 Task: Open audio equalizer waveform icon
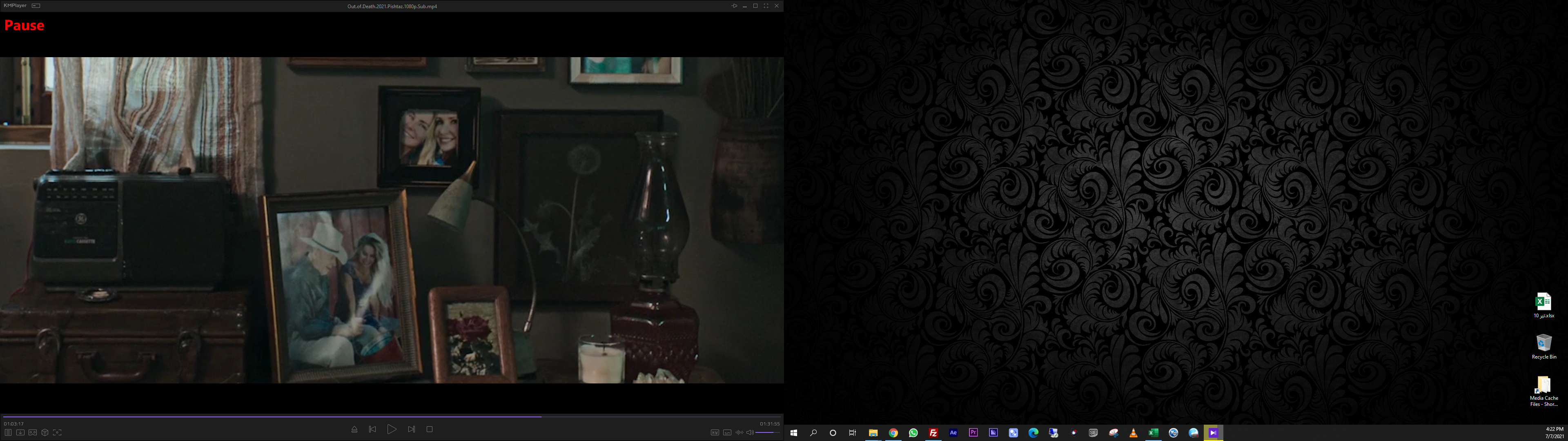point(739,432)
